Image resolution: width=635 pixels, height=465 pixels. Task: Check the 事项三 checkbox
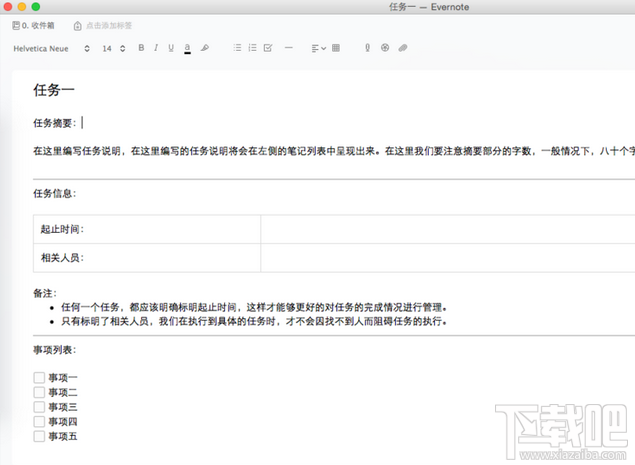coord(39,407)
